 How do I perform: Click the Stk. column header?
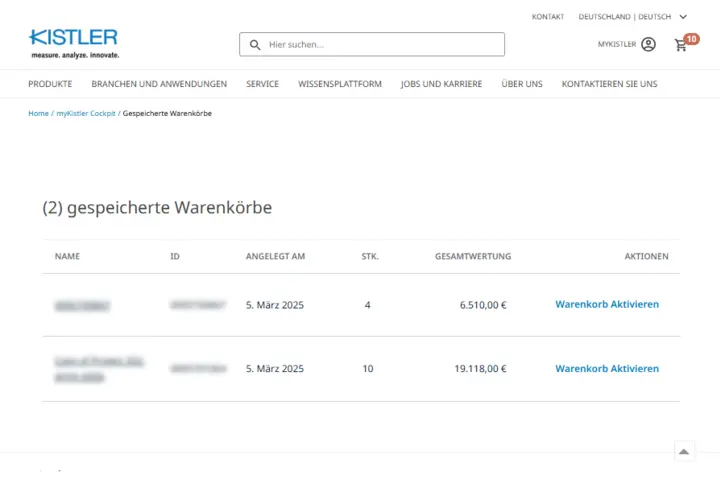370,256
